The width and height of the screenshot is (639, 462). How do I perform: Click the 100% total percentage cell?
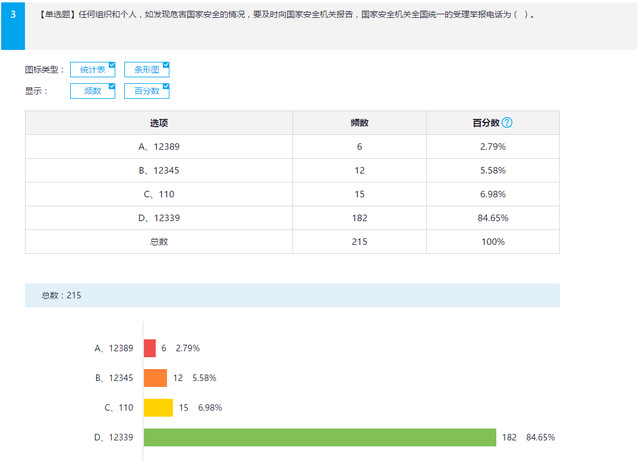(x=492, y=242)
